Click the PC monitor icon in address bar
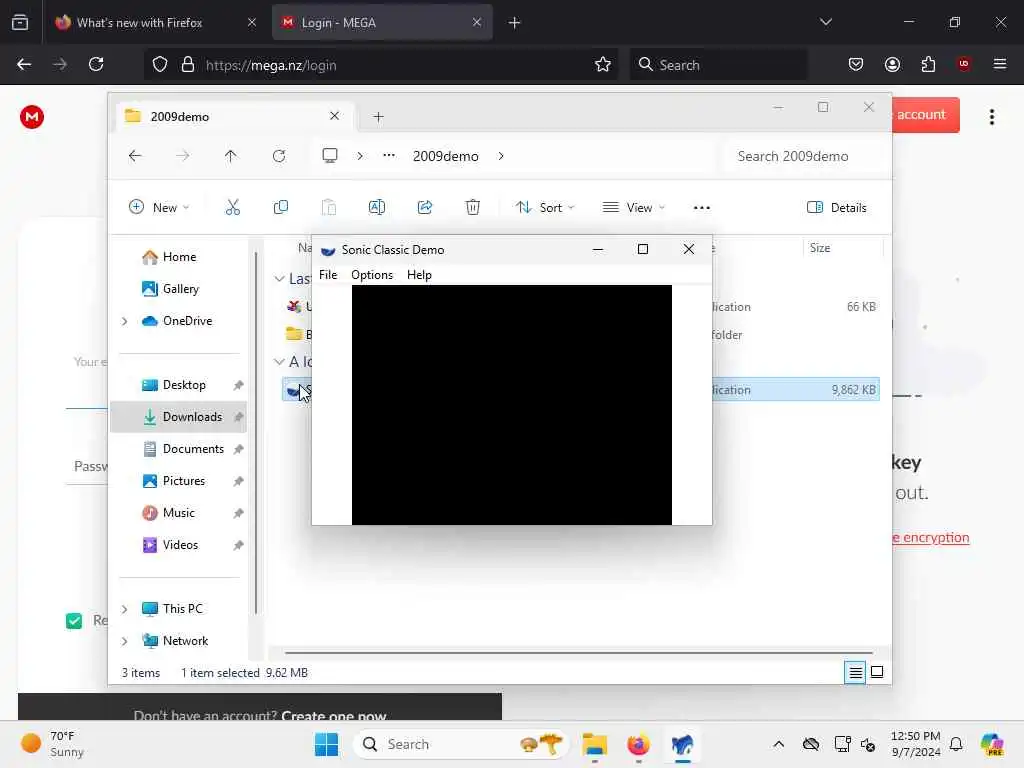1024x768 pixels. tap(330, 155)
